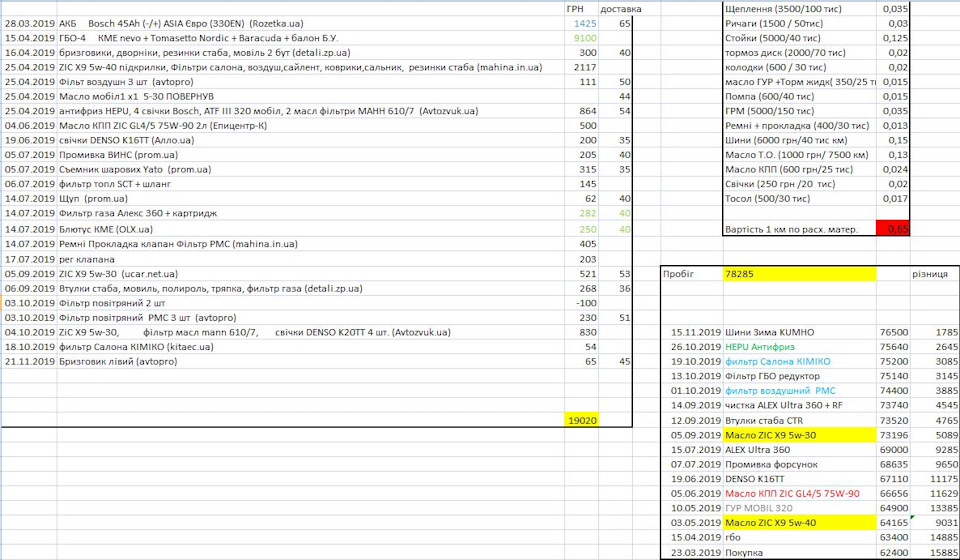
Task: Select the бризговики, дворнiки row description
Action: click(310, 53)
